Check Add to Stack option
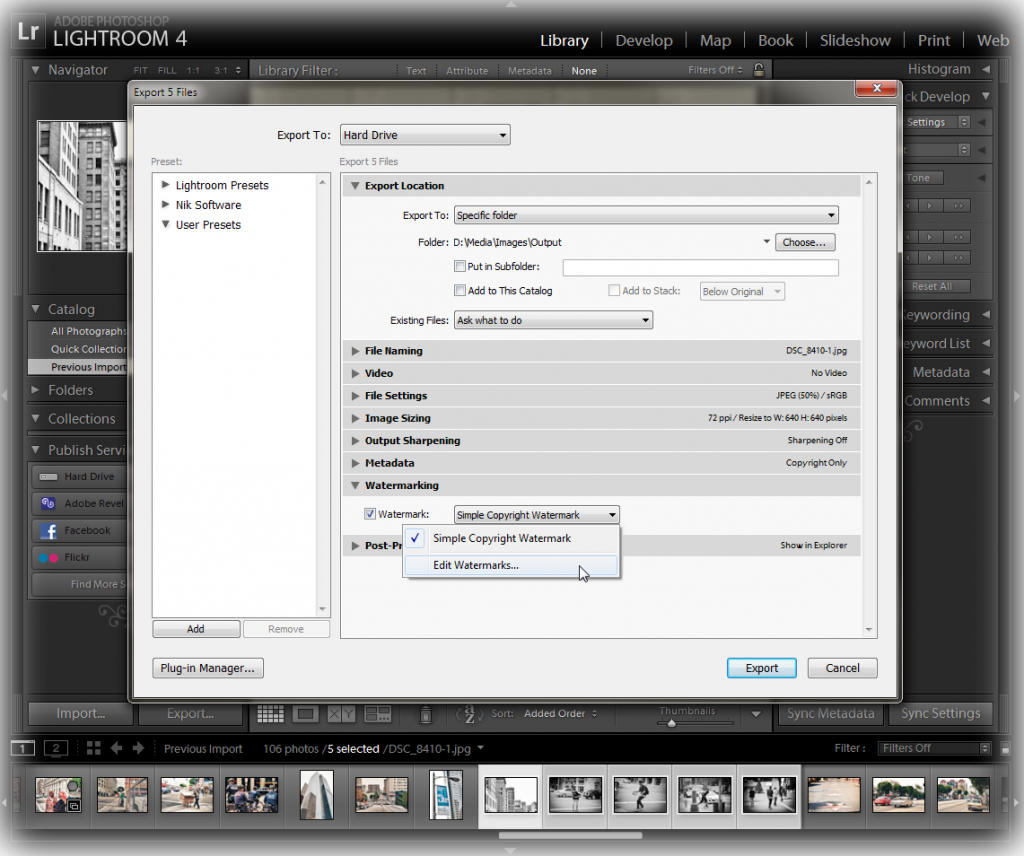 tap(614, 291)
